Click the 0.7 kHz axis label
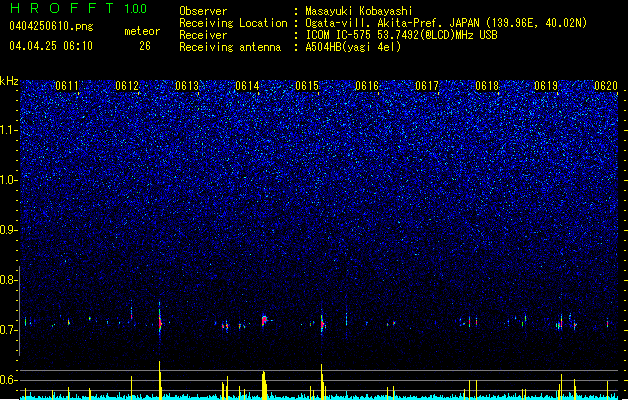This screenshot has height=400, width=629. click(8, 330)
